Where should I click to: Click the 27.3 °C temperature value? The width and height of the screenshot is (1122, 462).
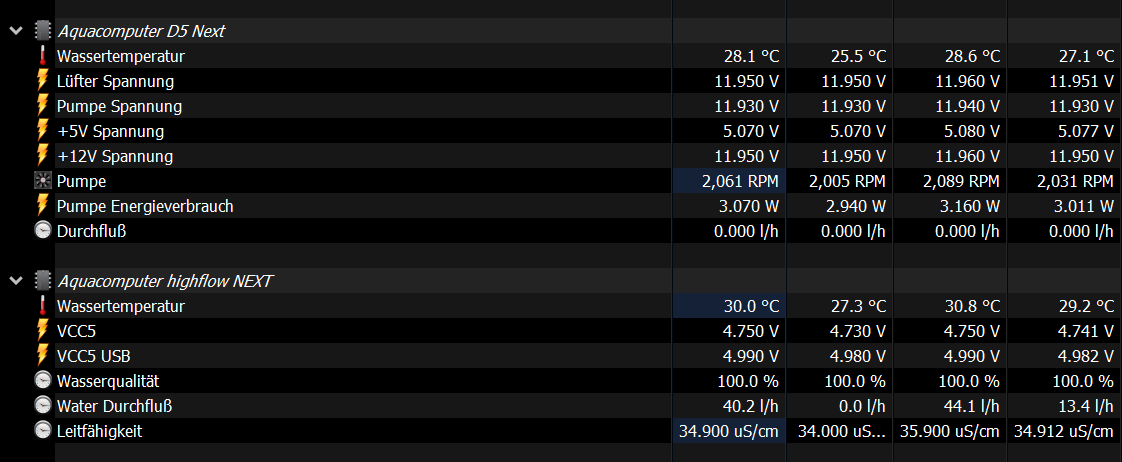[x=858, y=307]
